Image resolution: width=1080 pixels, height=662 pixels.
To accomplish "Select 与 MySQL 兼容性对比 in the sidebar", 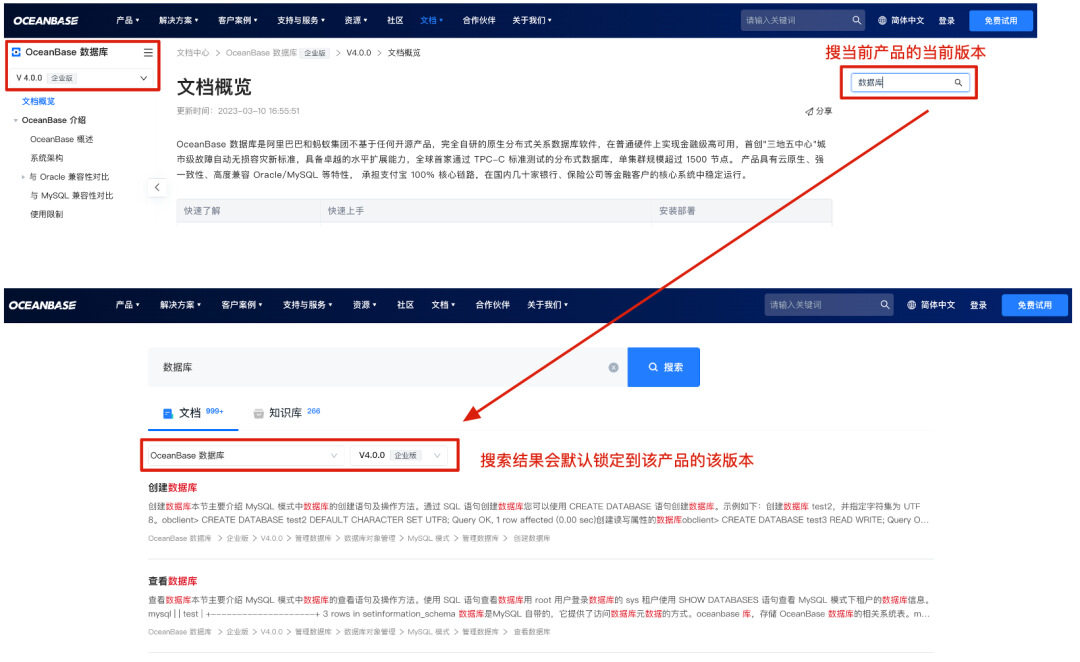I will 72,196.
